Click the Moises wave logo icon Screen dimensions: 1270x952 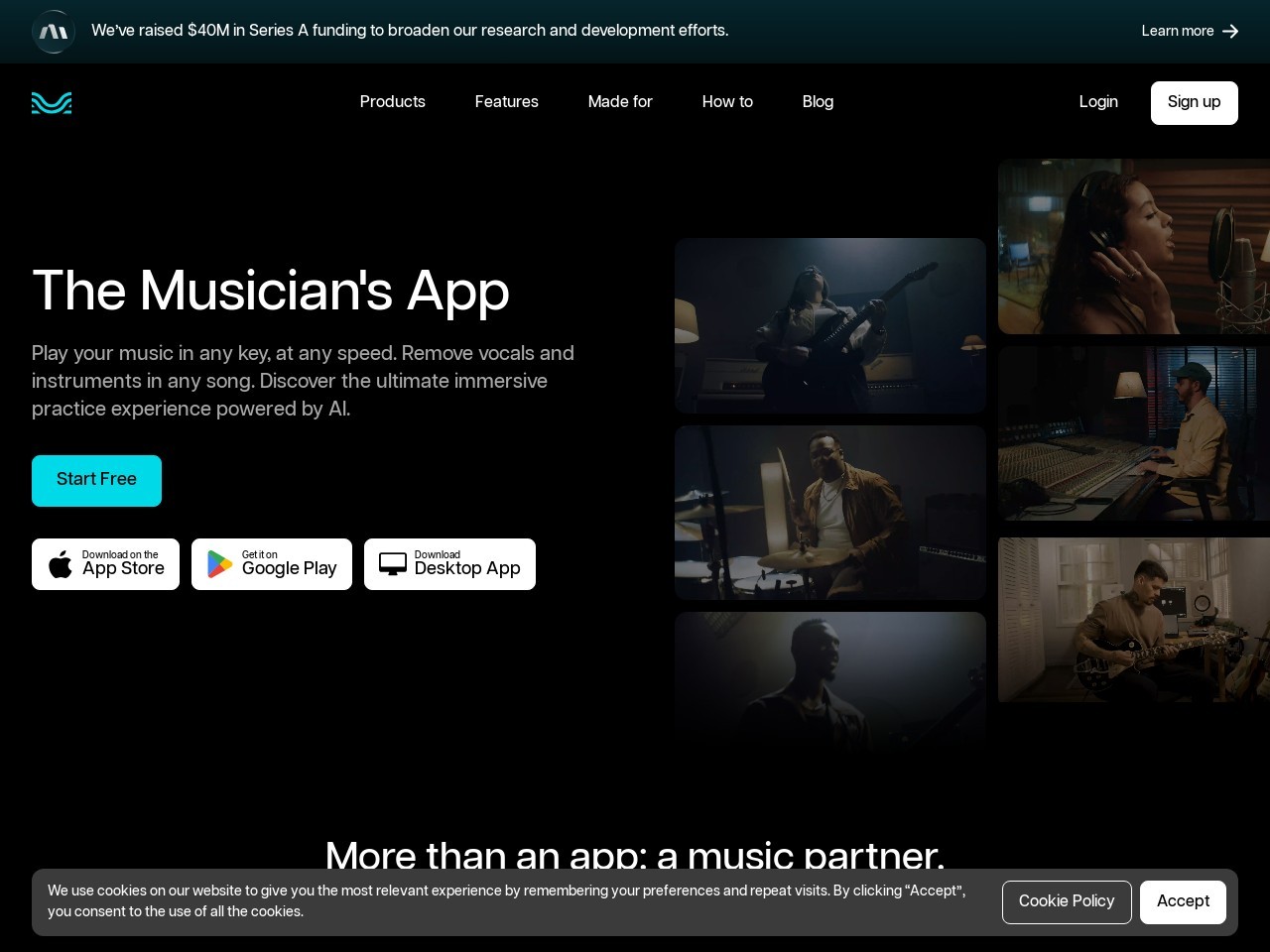[x=52, y=103]
